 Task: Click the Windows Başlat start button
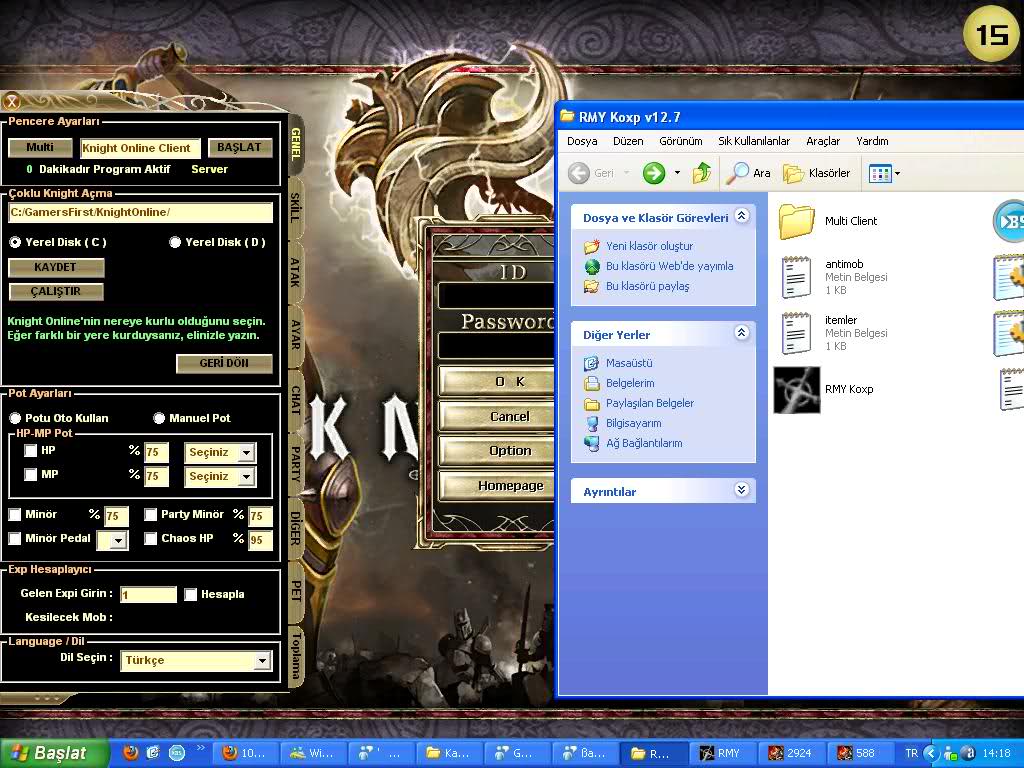pos(54,753)
